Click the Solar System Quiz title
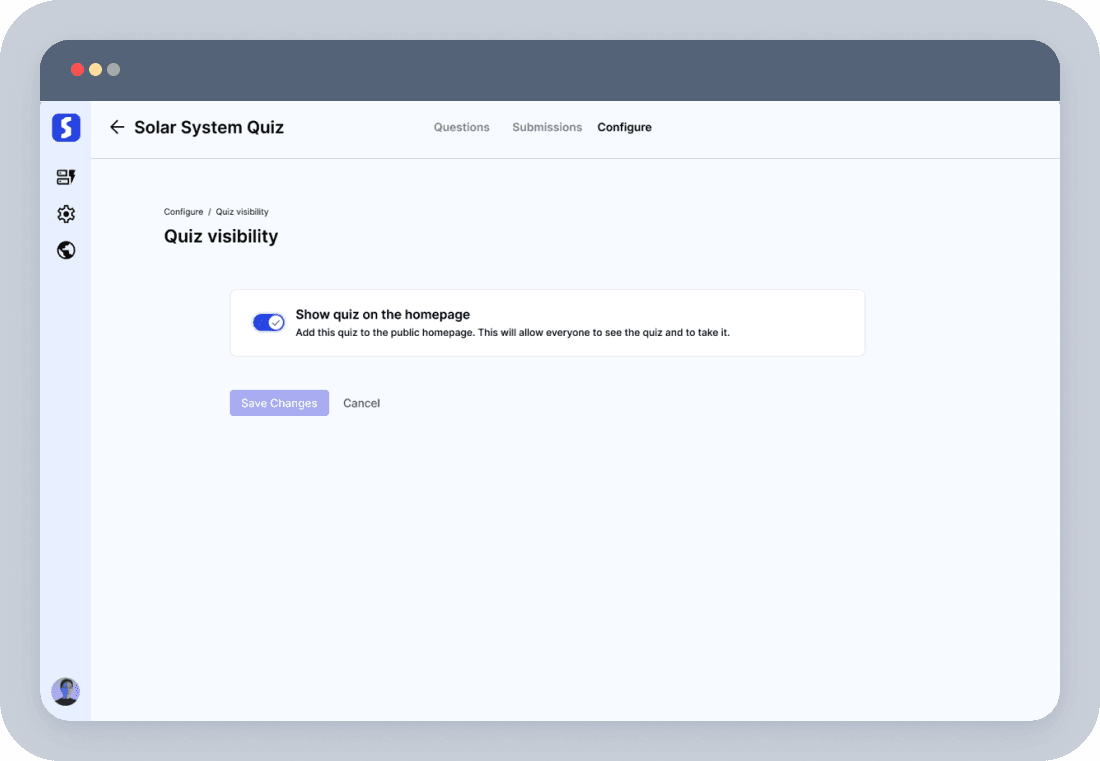Viewport: 1100px width, 761px height. click(x=209, y=127)
